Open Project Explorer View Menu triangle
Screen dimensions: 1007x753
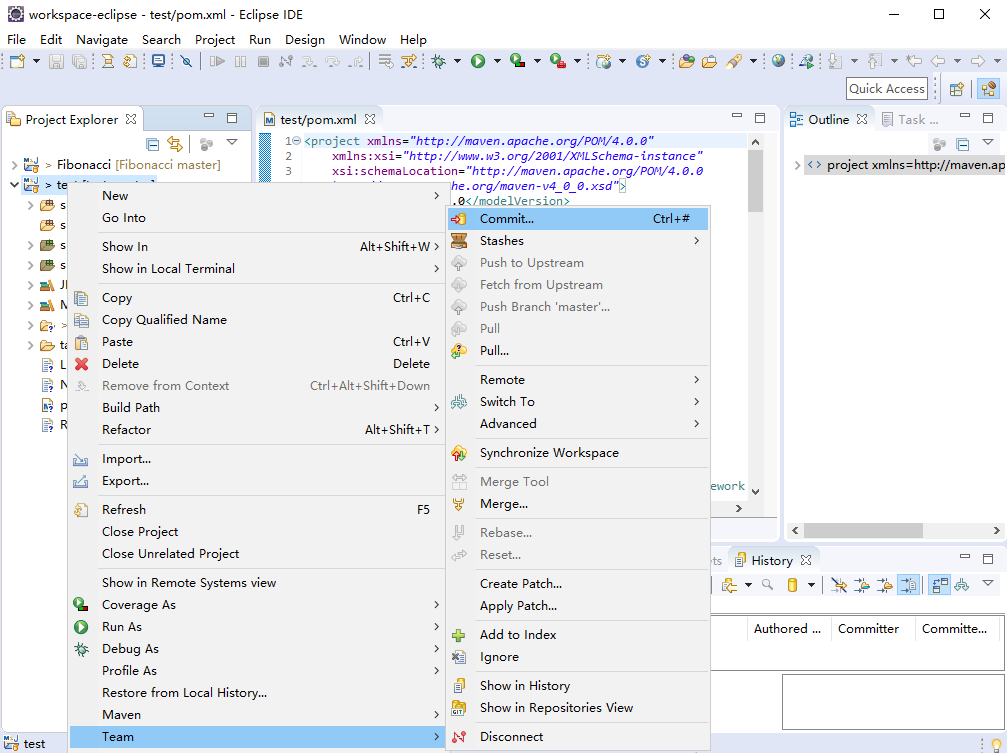[x=232, y=142]
